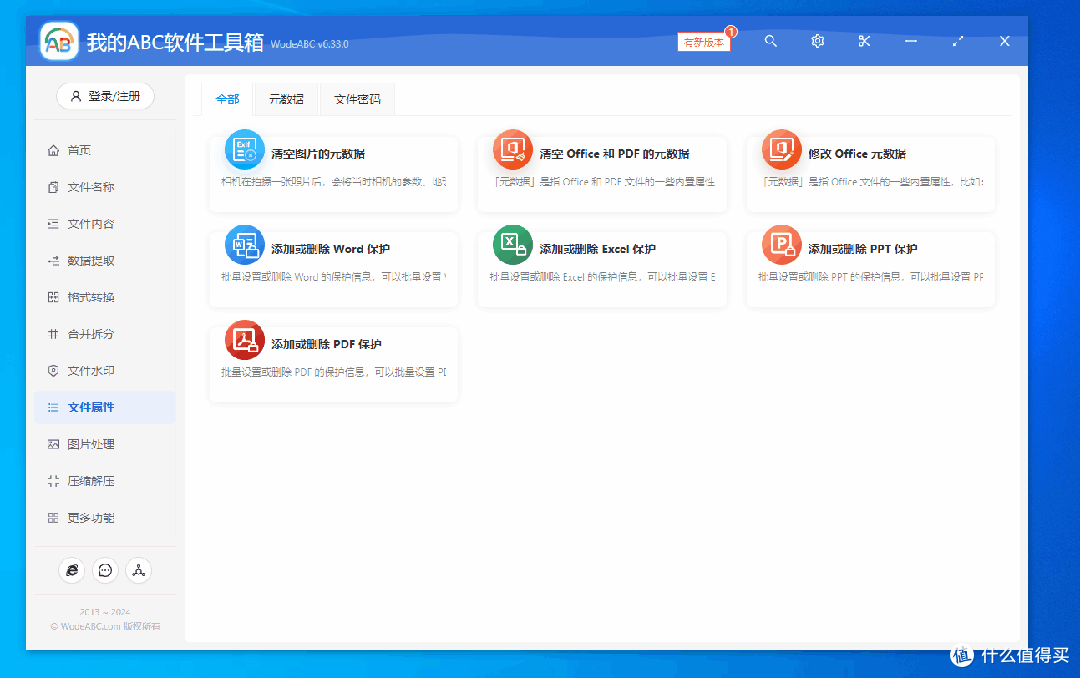This screenshot has height=678, width=1080.
Task: Open 修改 Office 元数据 card title
Action: [x=857, y=154]
